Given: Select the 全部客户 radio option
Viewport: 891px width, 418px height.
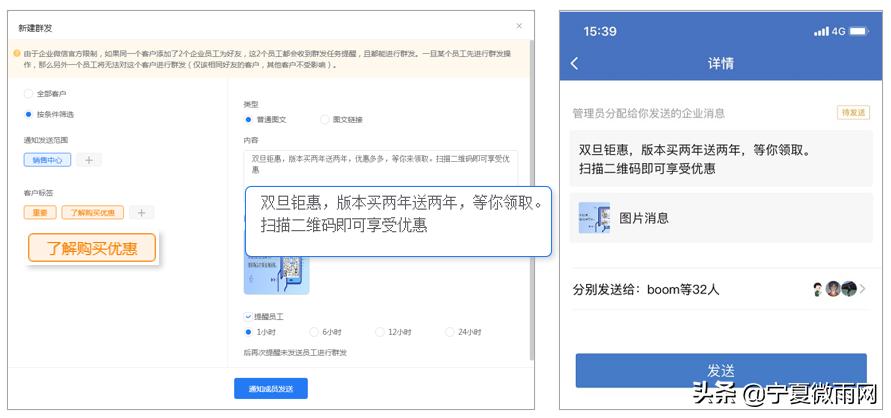Looking at the screenshot, I should pos(28,94).
